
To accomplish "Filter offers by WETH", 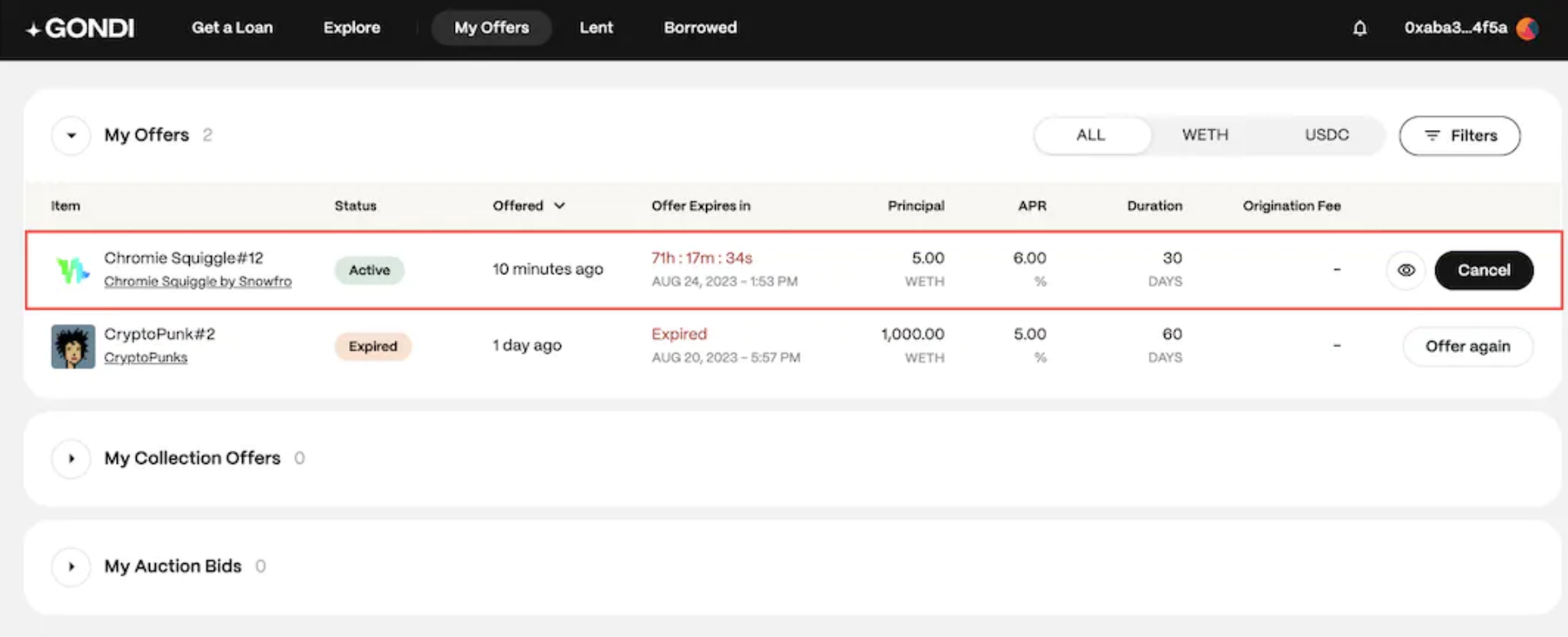I will tap(1205, 135).
